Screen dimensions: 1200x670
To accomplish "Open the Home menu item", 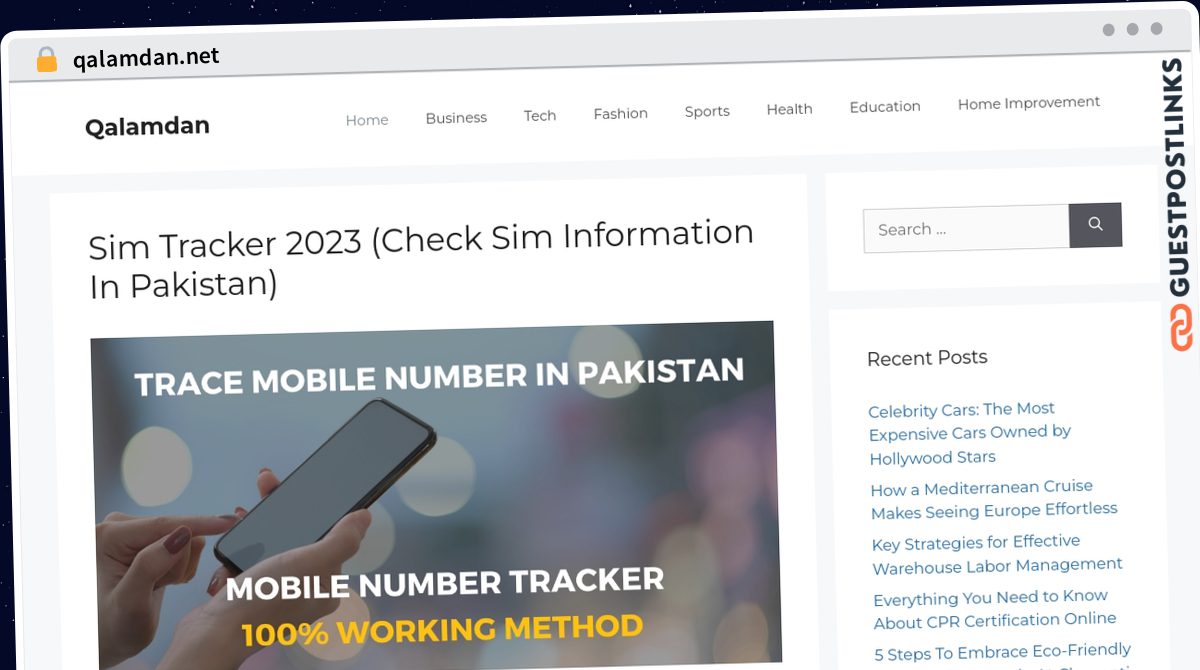I will point(367,120).
